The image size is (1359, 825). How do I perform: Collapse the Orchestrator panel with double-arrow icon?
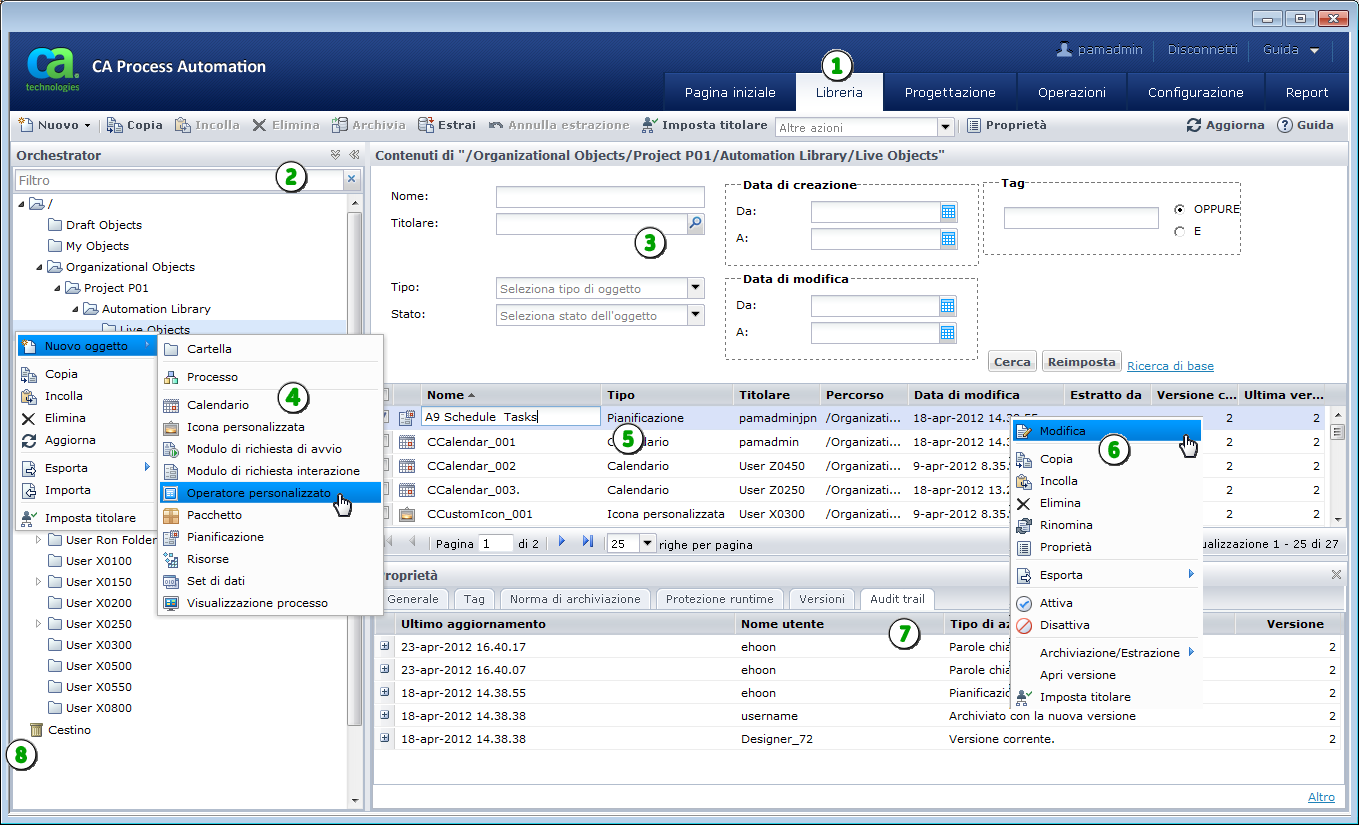pos(354,155)
